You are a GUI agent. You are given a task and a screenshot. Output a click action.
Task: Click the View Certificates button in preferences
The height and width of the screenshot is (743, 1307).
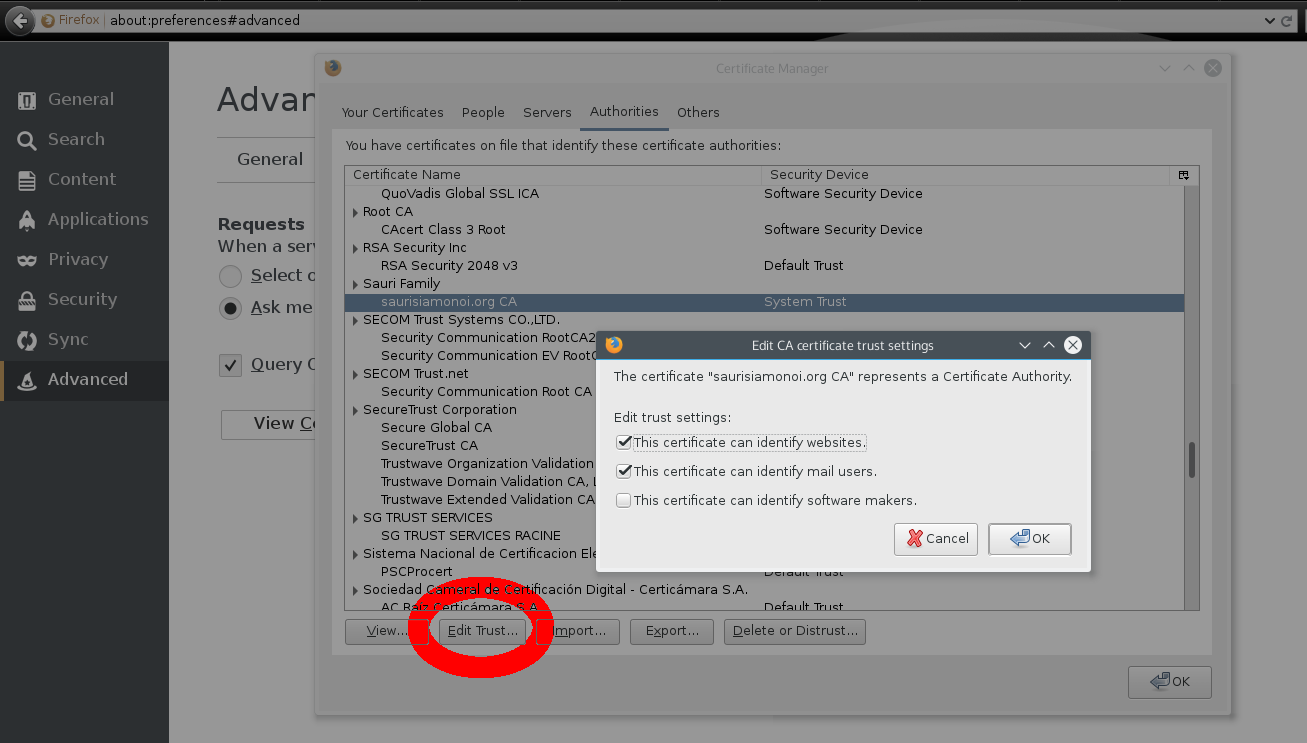click(268, 424)
